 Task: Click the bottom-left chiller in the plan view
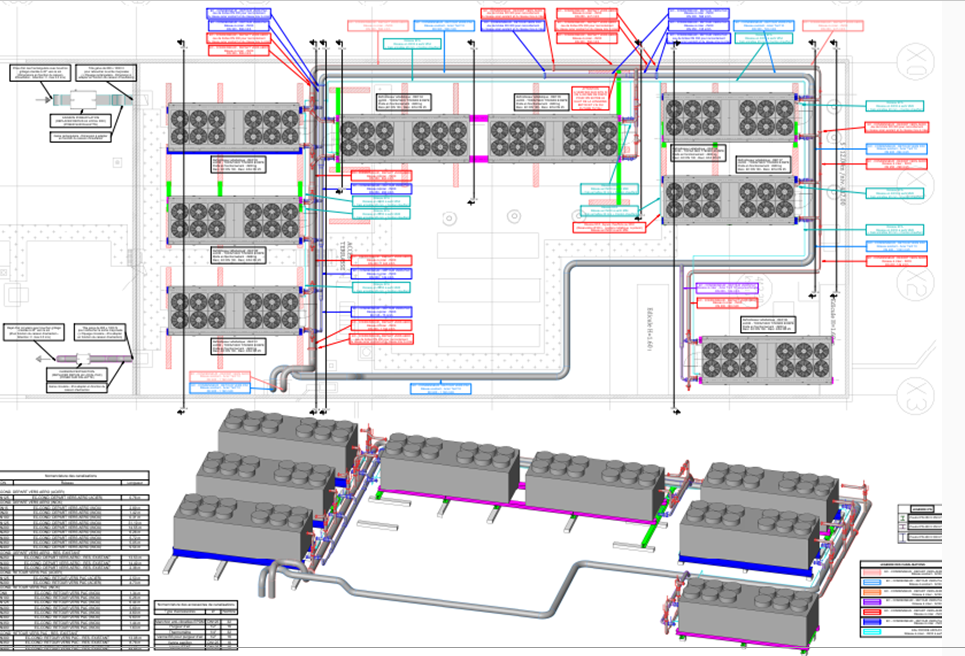coord(234,310)
